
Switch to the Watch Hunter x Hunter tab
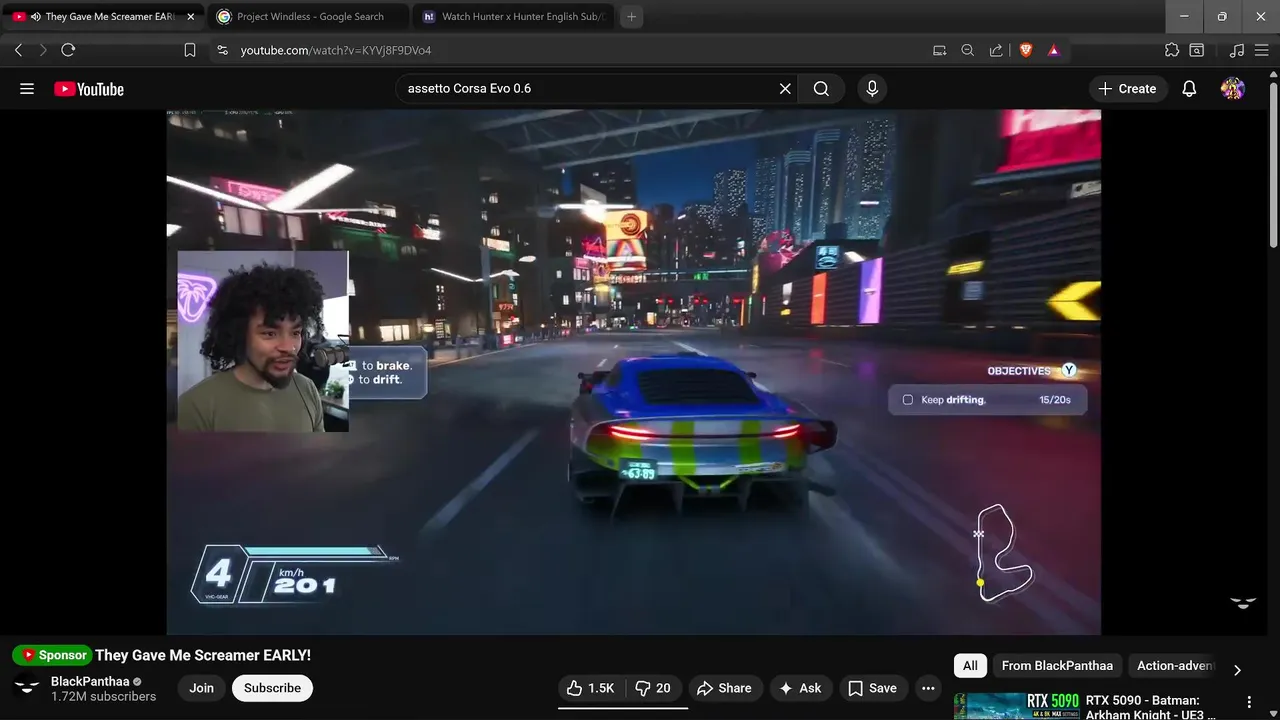(x=514, y=17)
